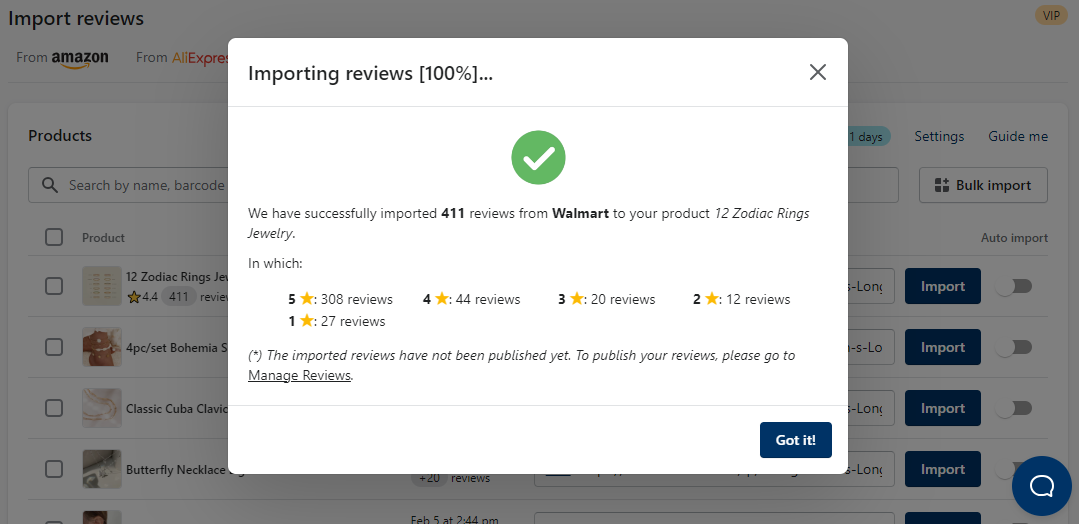Click the Bulk import button

983,185
